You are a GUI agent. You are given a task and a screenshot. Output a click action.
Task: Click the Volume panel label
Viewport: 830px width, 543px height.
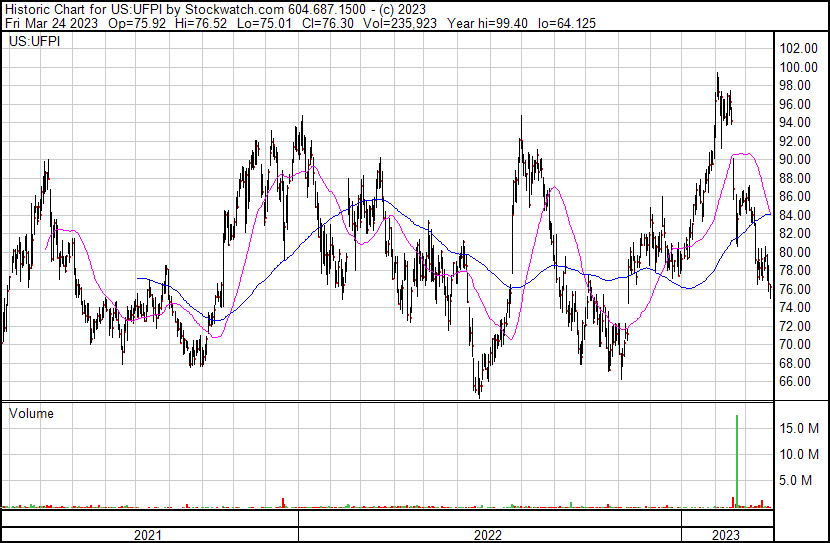click(31, 413)
